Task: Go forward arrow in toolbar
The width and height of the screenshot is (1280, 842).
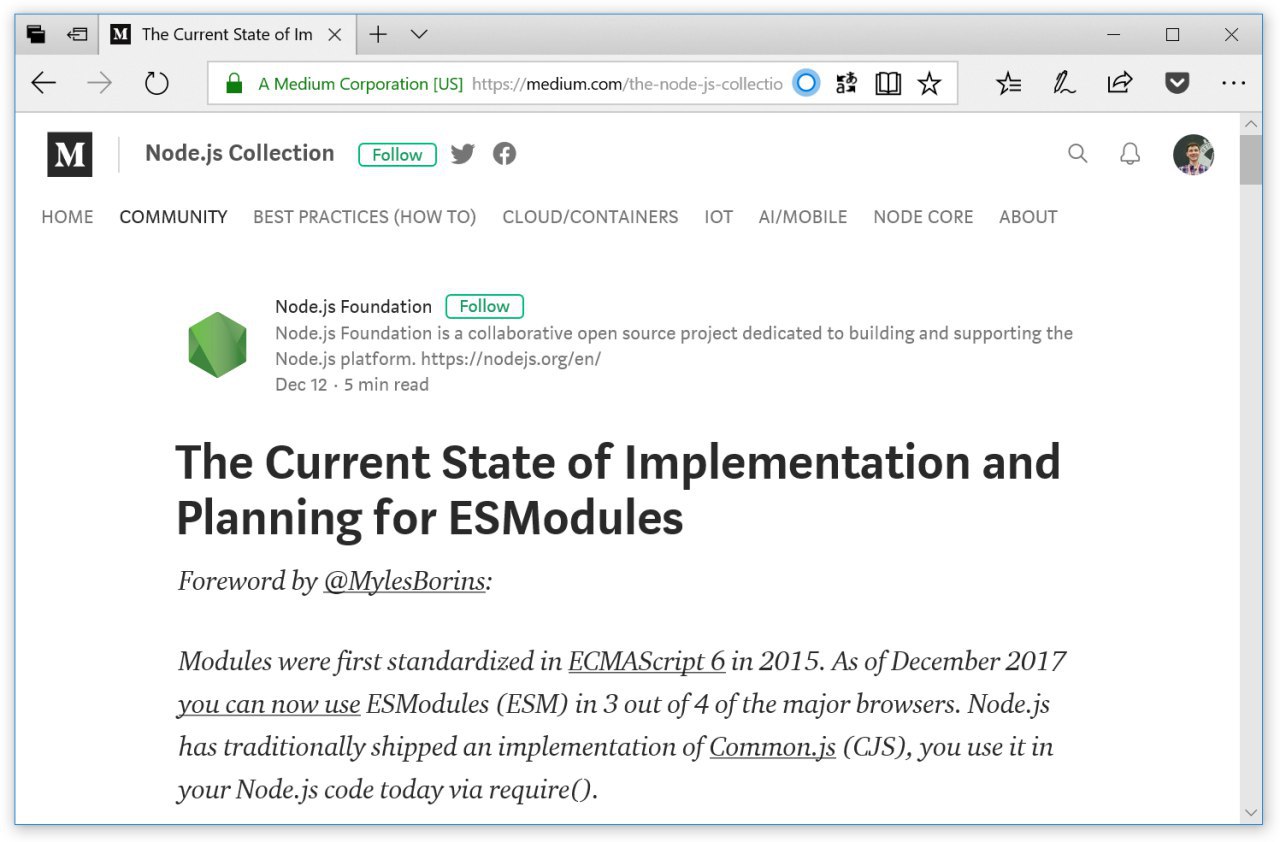Action: pos(99,83)
